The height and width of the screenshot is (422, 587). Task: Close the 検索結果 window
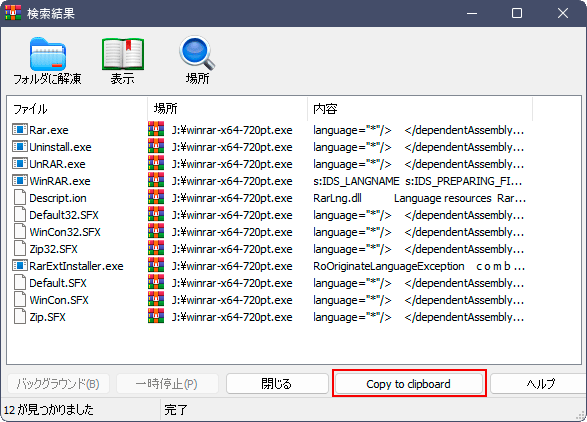(x=563, y=13)
